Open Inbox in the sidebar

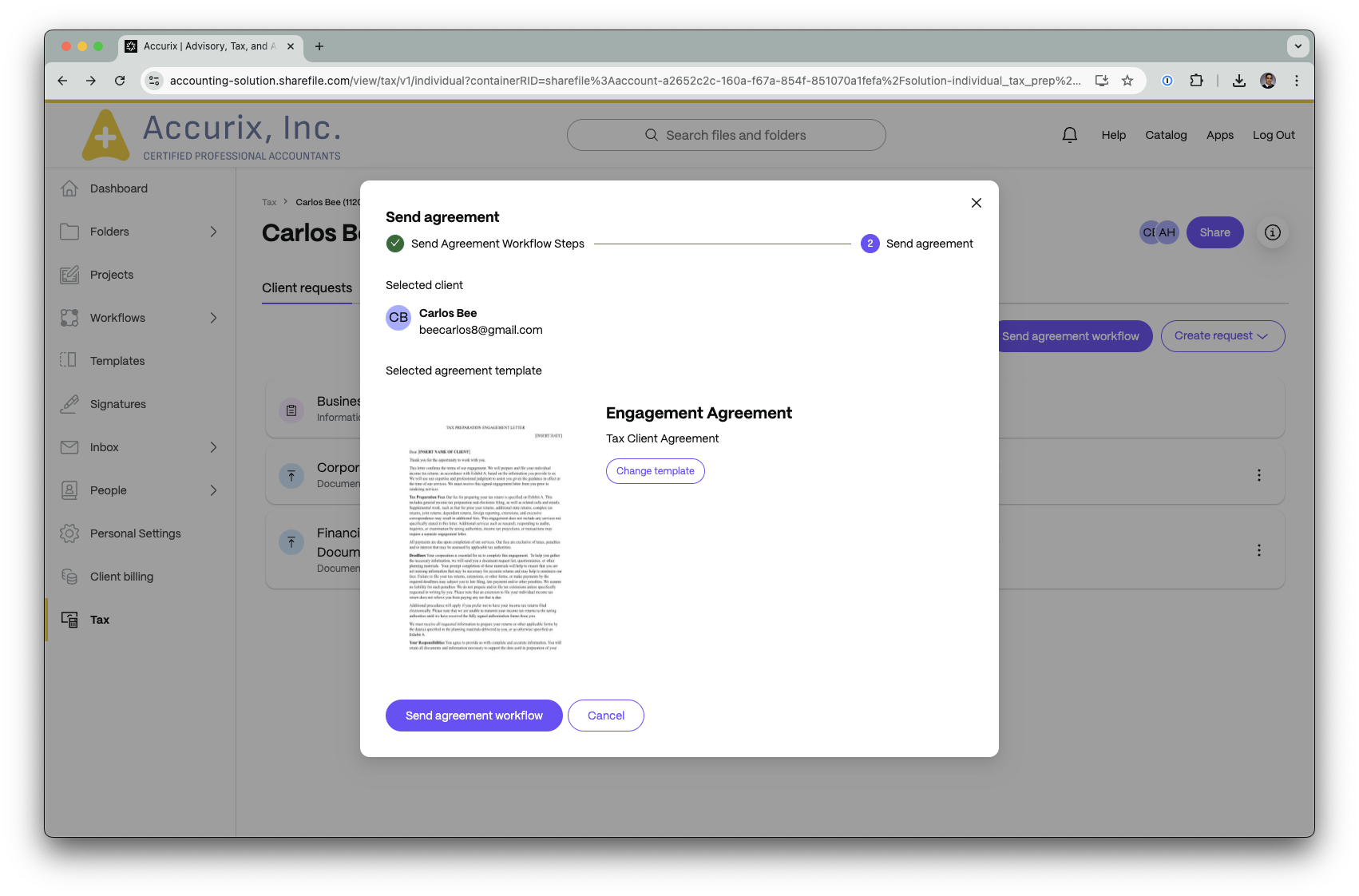point(105,447)
